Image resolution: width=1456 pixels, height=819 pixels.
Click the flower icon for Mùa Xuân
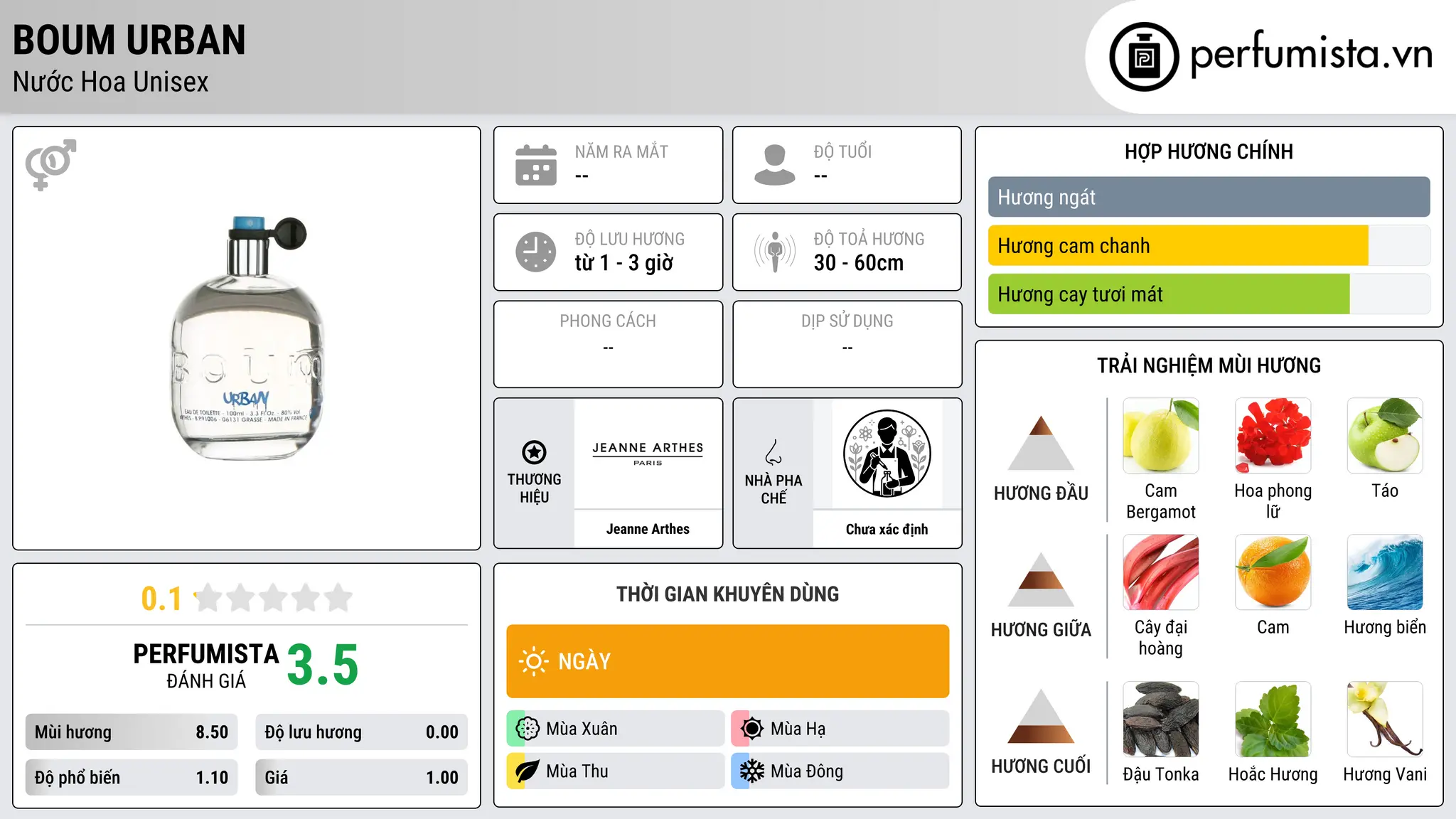[x=528, y=729]
